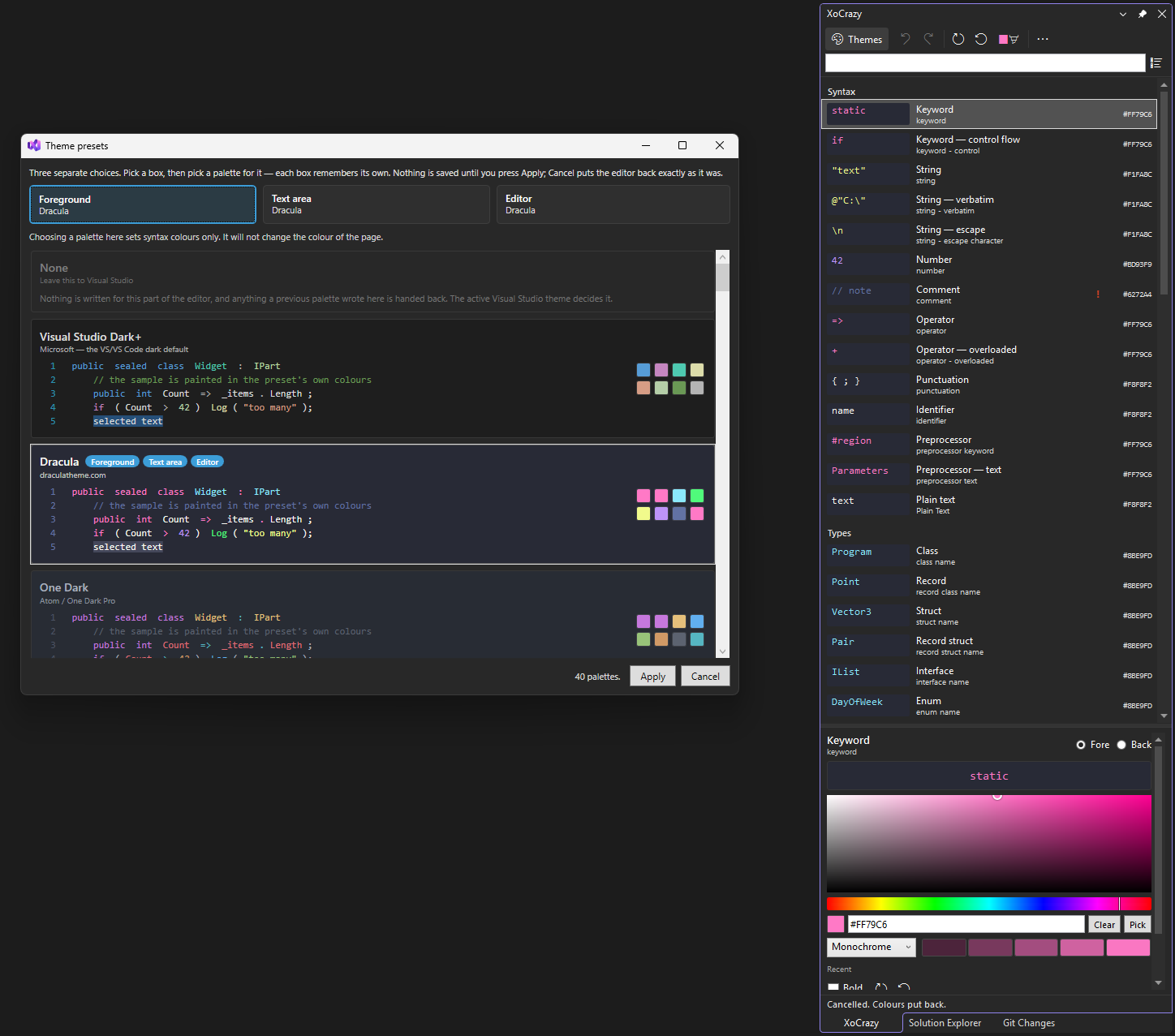Click the clockwise circular arrow toolbar icon

point(958,39)
